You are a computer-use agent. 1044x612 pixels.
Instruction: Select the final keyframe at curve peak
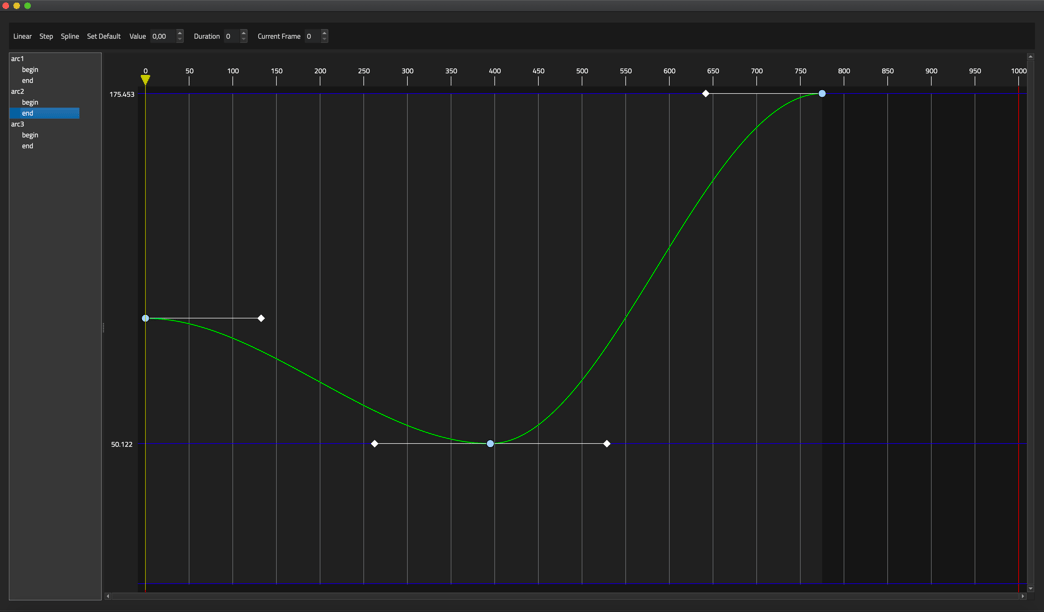(x=822, y=94)
